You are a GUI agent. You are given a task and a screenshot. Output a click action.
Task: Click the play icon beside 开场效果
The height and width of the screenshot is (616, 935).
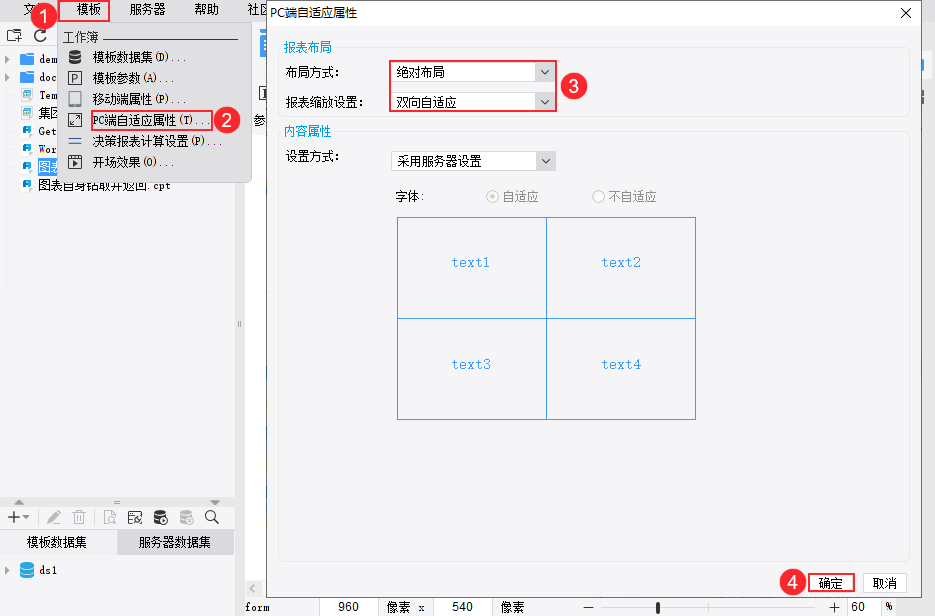coord(75,162)
